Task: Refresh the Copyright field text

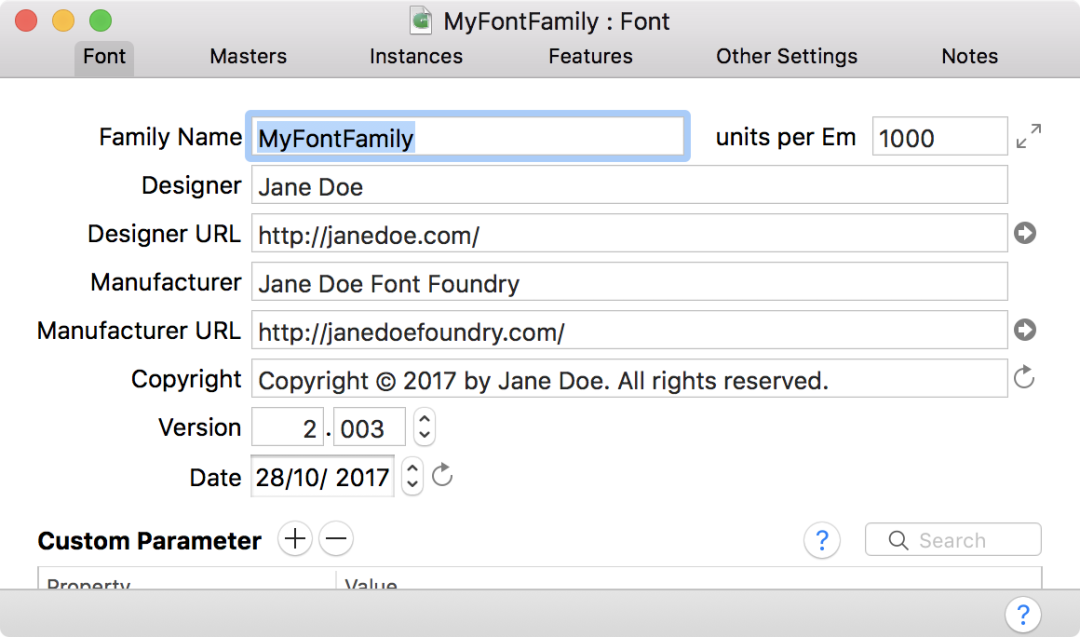Action: [1024, 378]
